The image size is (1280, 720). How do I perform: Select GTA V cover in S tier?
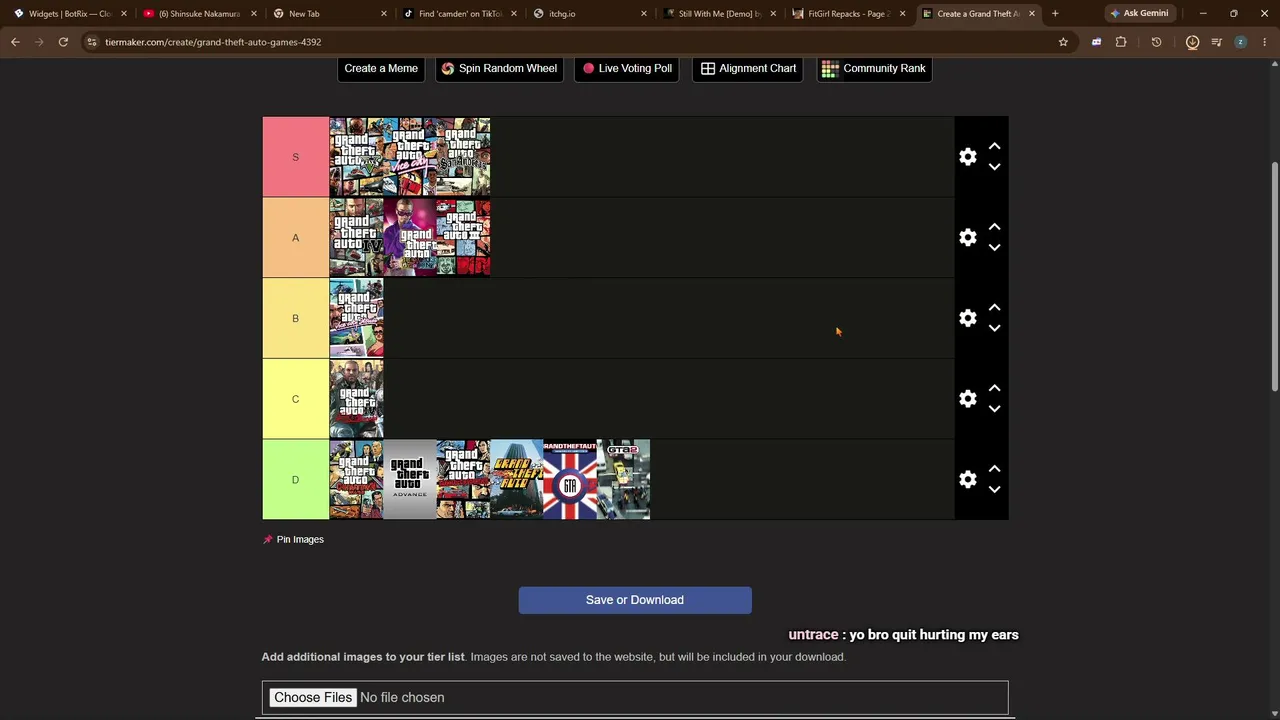coord(356,157)
